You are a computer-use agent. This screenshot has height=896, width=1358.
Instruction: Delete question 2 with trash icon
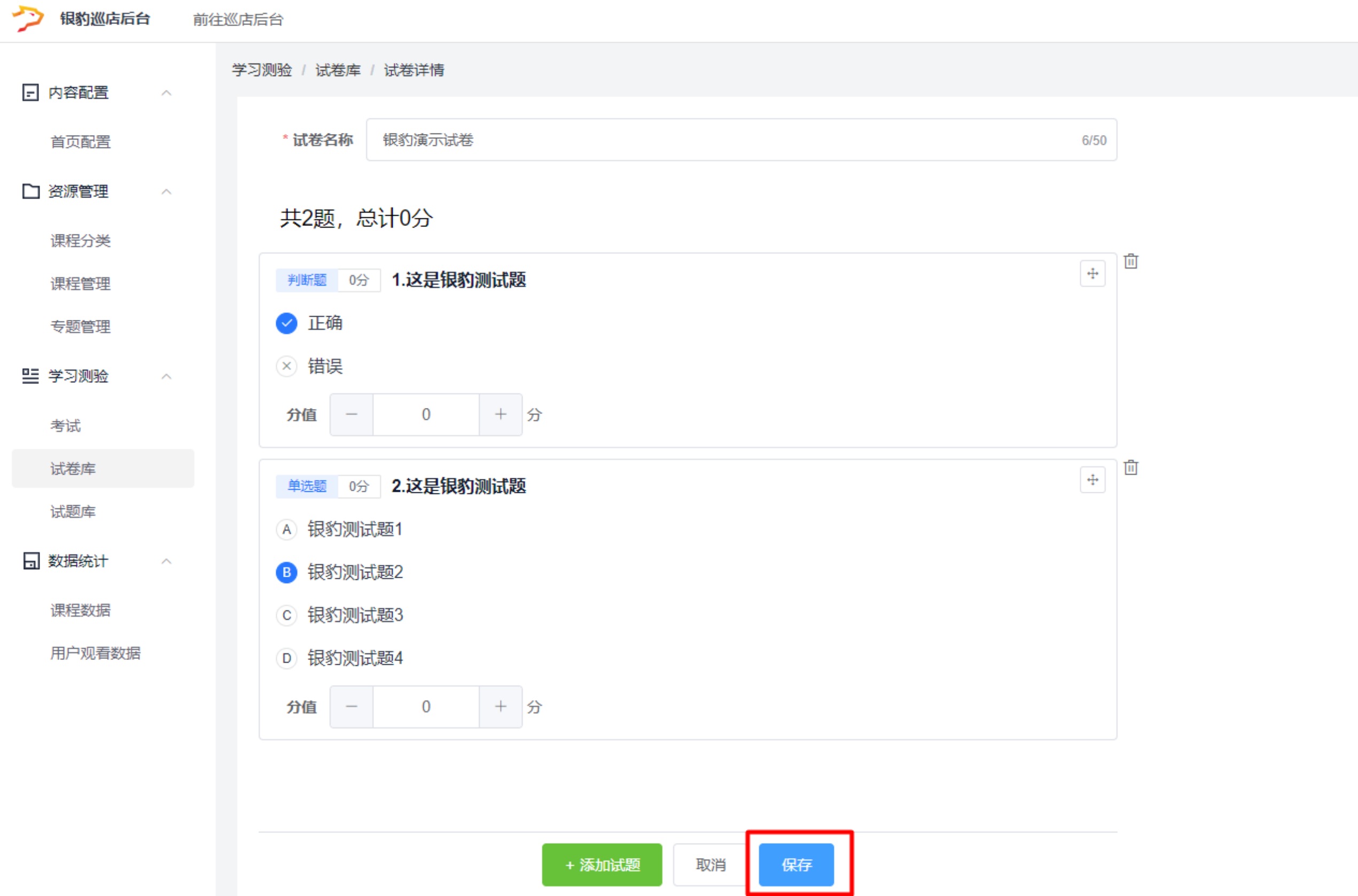point(1130,467)
